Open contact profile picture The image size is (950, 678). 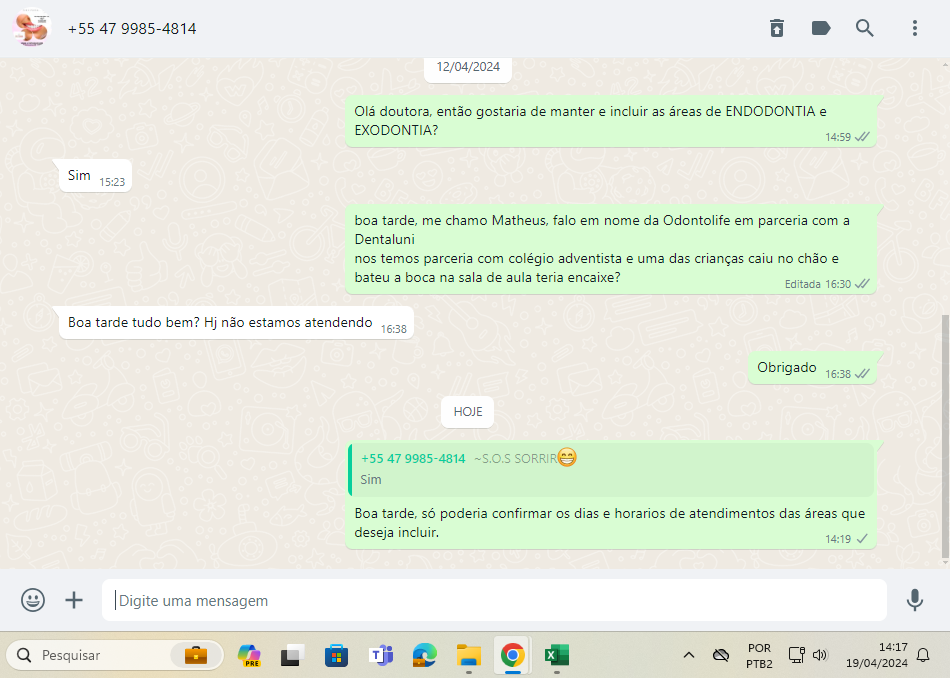tap(32, 28)
